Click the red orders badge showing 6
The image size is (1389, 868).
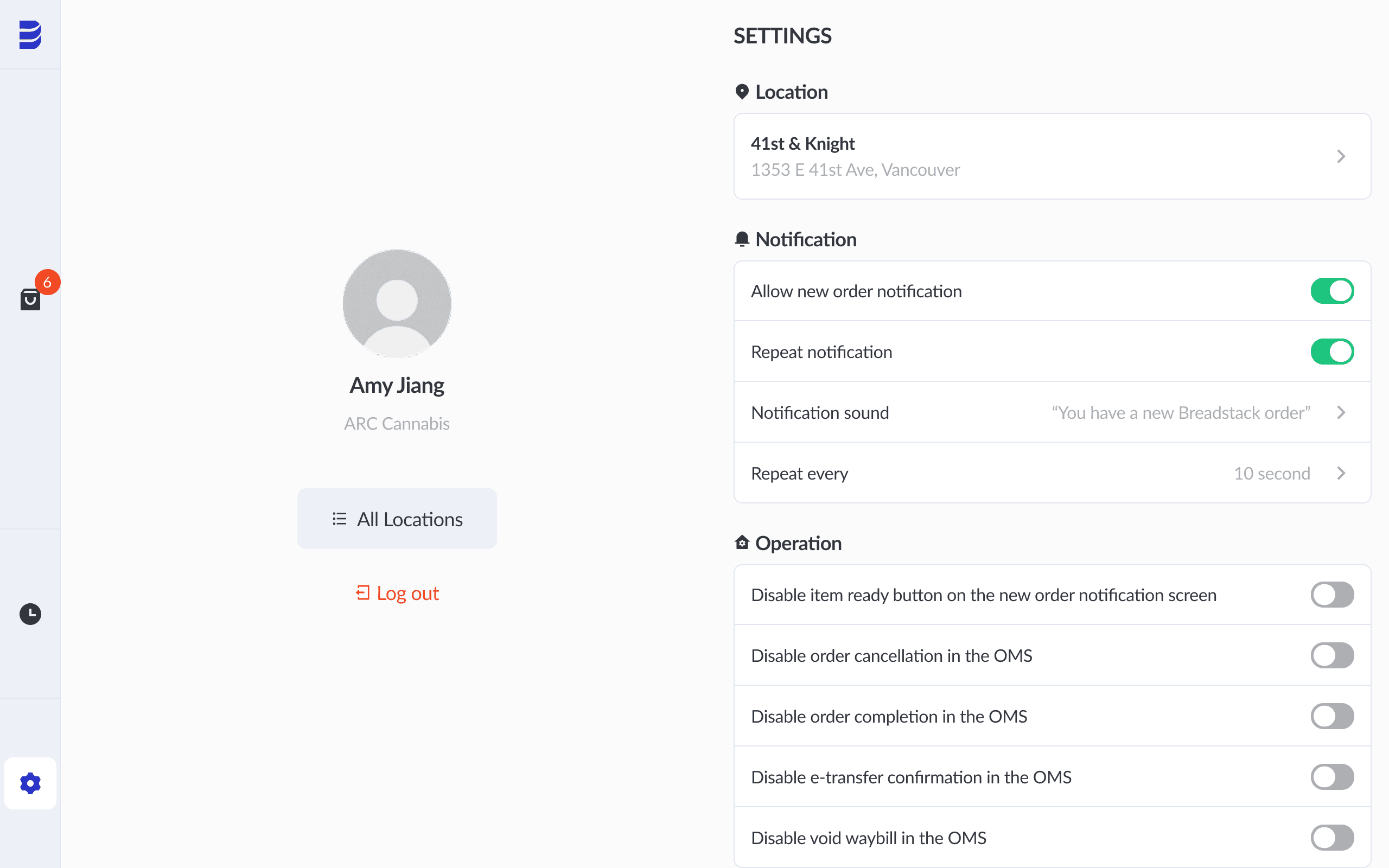click(x=48, y=282)
